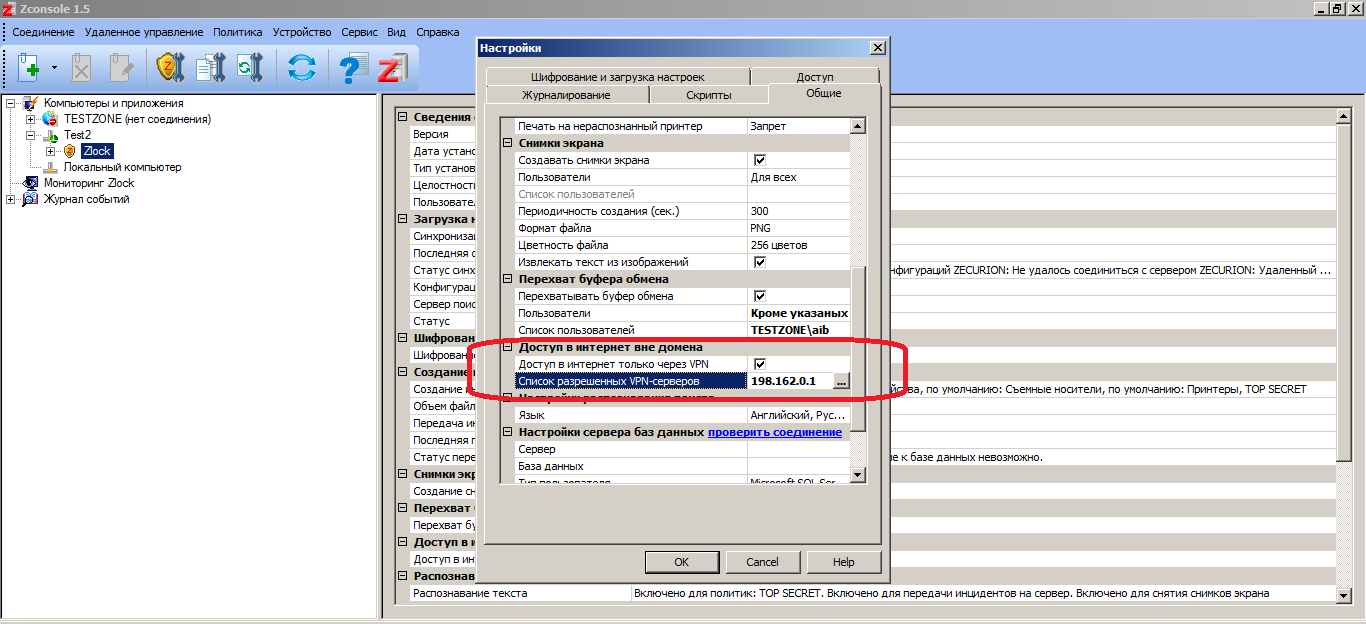Collapse Снимки экрана section in dialog

coord(507,143)
